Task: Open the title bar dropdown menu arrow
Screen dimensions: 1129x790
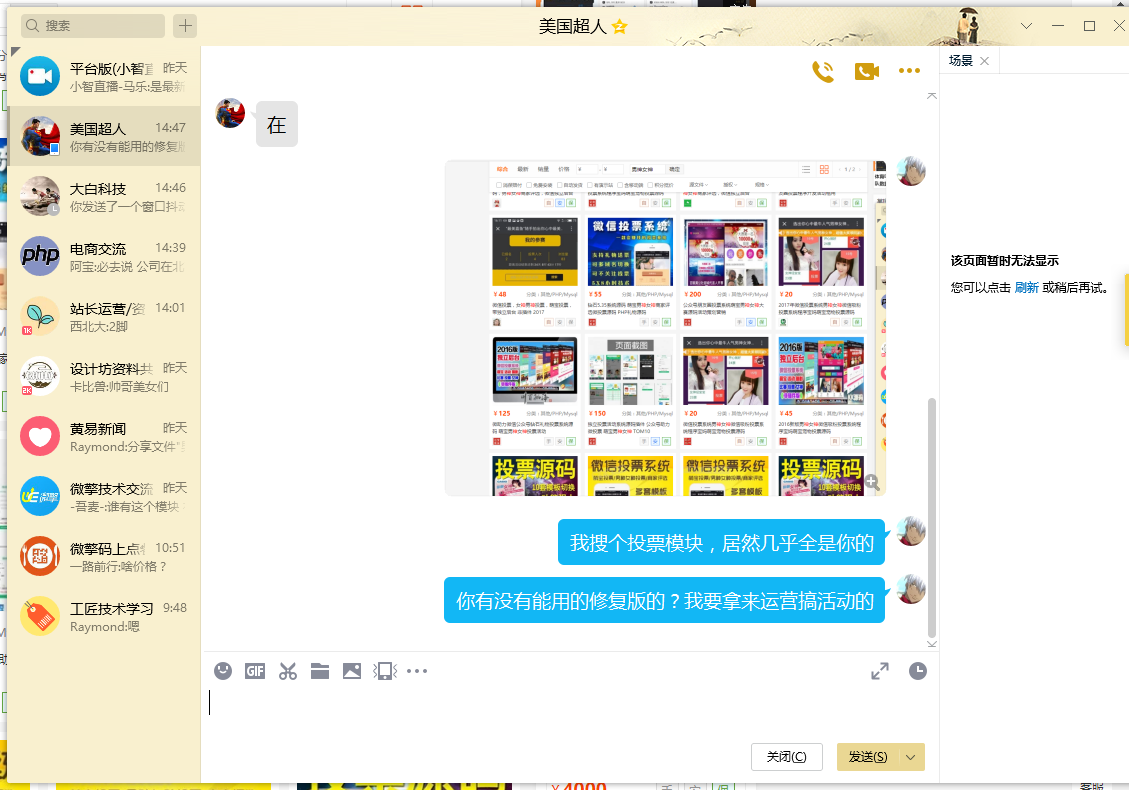Action: coord(1027,26)
